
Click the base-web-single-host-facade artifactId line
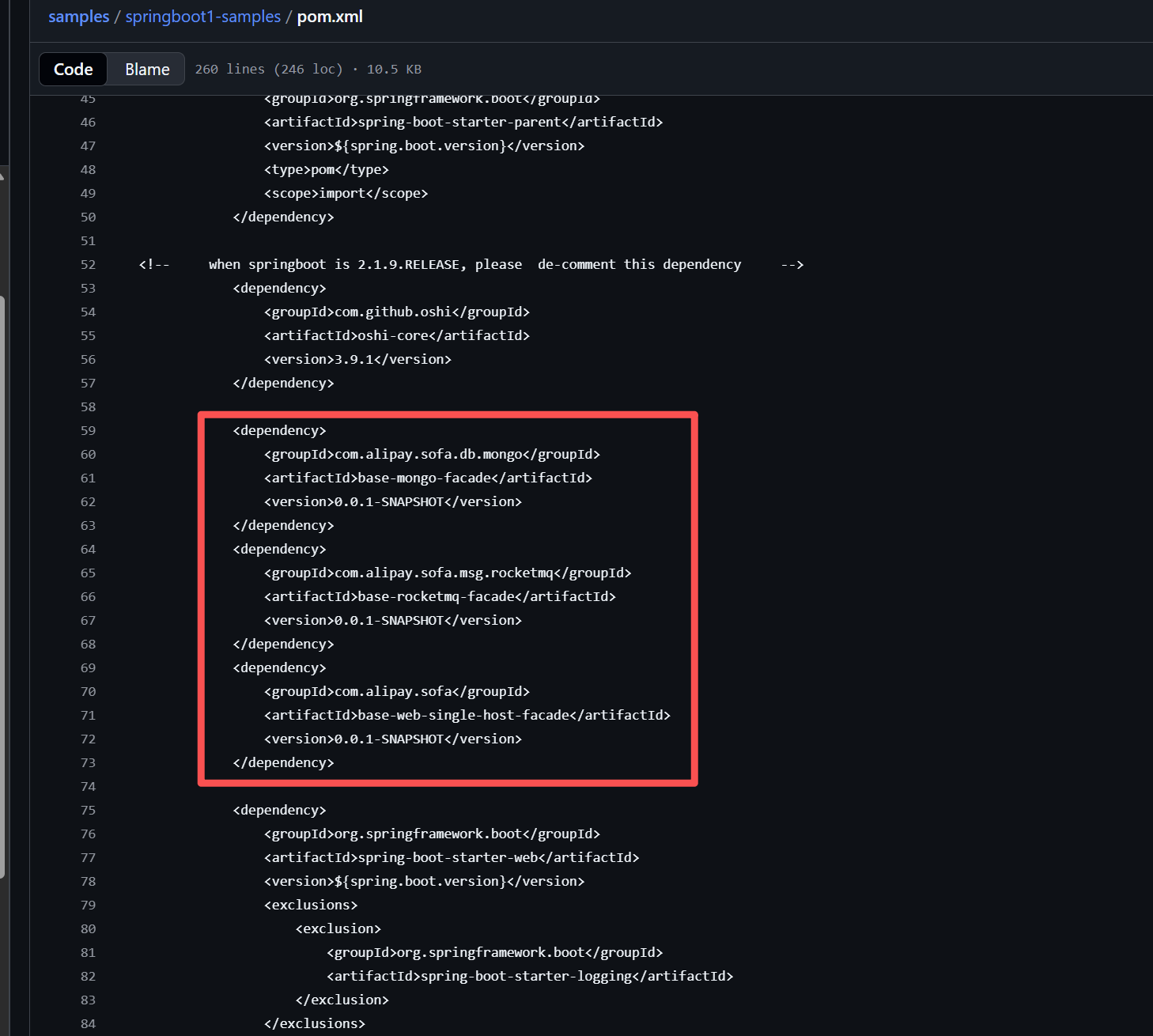coord(467,716)
